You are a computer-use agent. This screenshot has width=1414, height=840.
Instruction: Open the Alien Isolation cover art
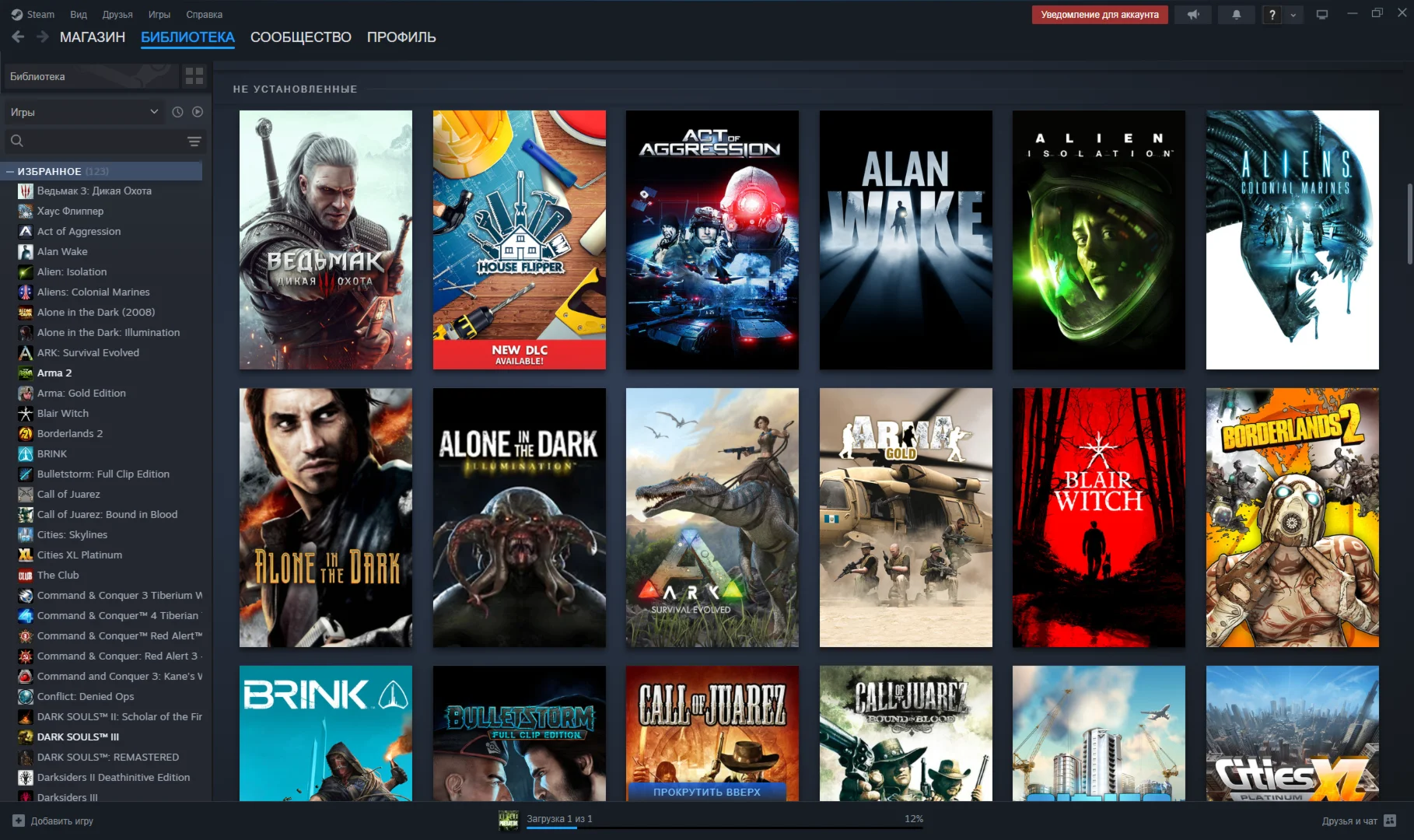[x=1099, y=240]
